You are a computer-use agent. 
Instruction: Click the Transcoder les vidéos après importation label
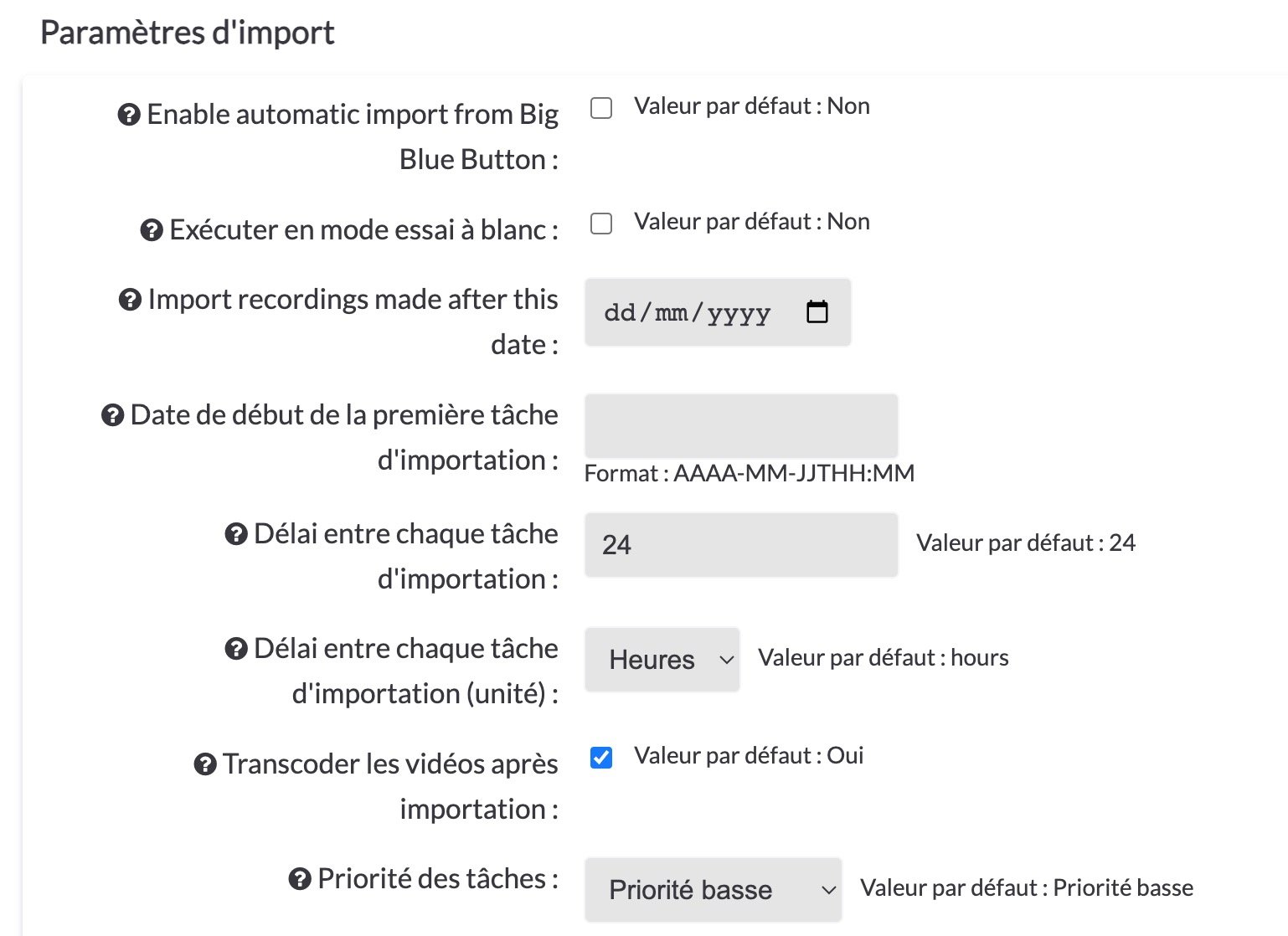[x=390, y=786]
